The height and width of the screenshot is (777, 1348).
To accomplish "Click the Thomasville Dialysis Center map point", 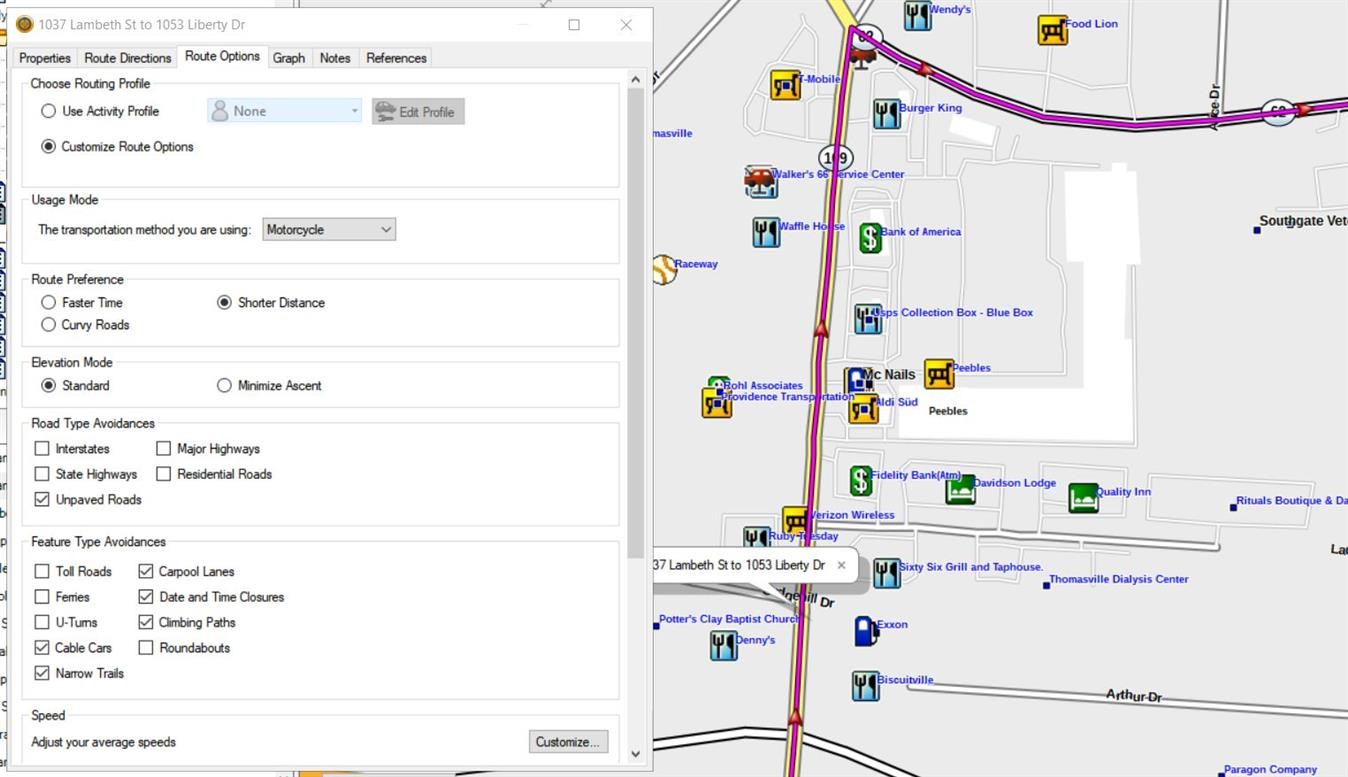I will [1046, 585].
